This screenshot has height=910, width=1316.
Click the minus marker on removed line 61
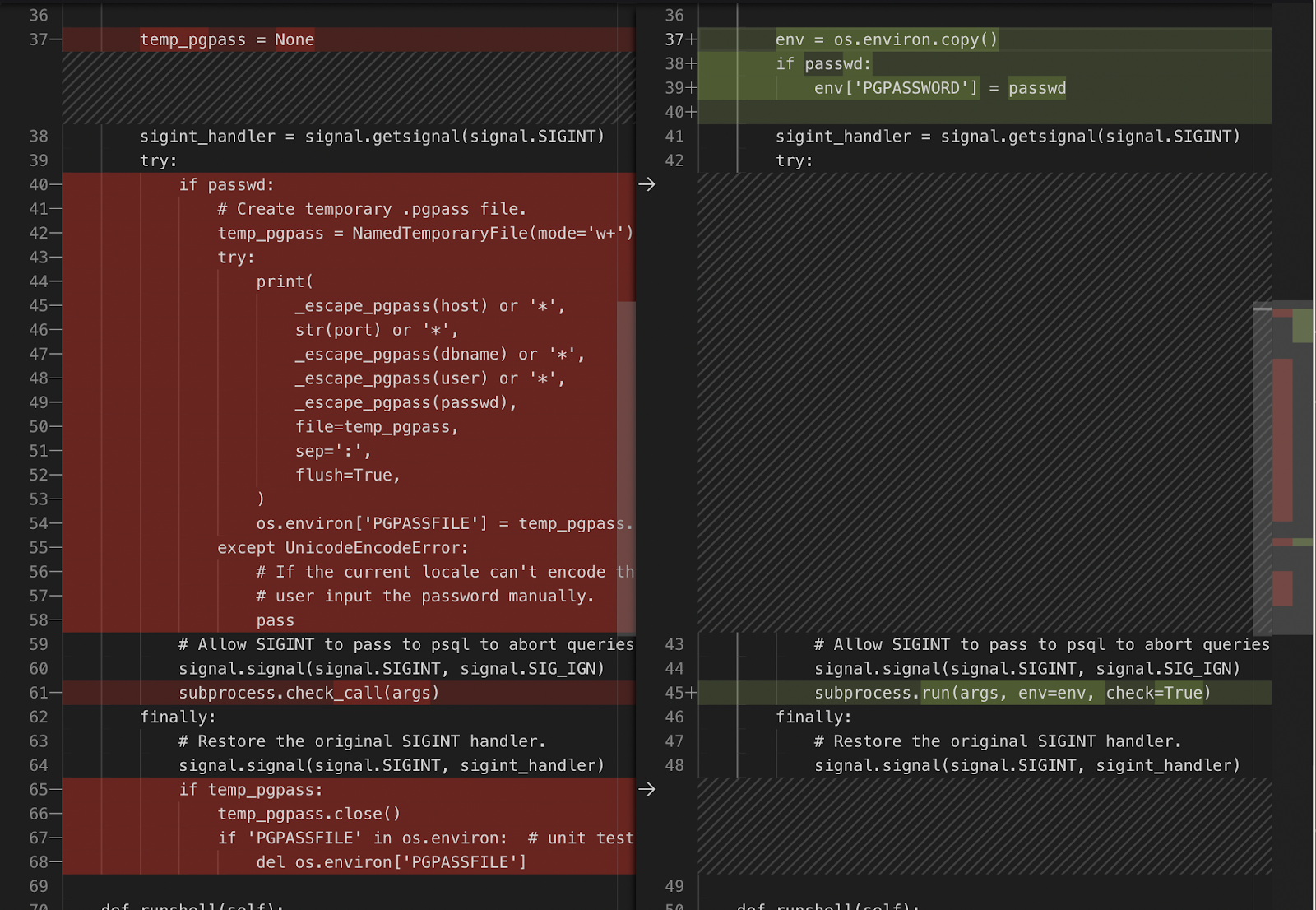coord(55,693)
